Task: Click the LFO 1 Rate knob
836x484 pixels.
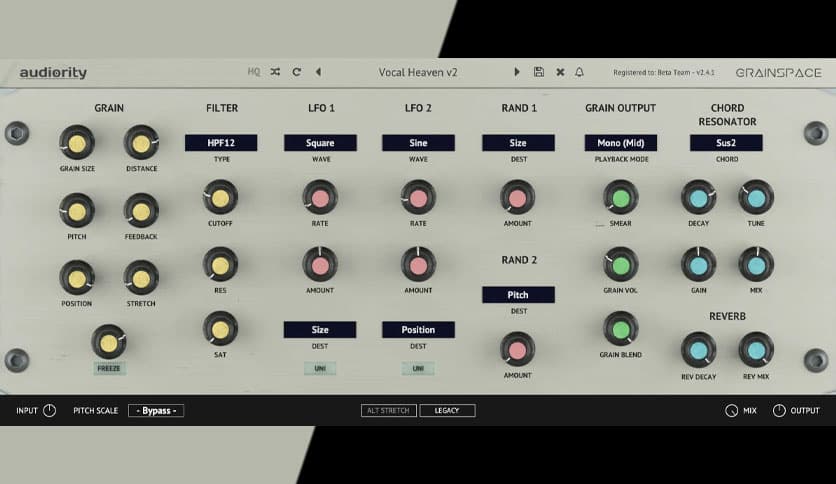Action: [320, 198]
